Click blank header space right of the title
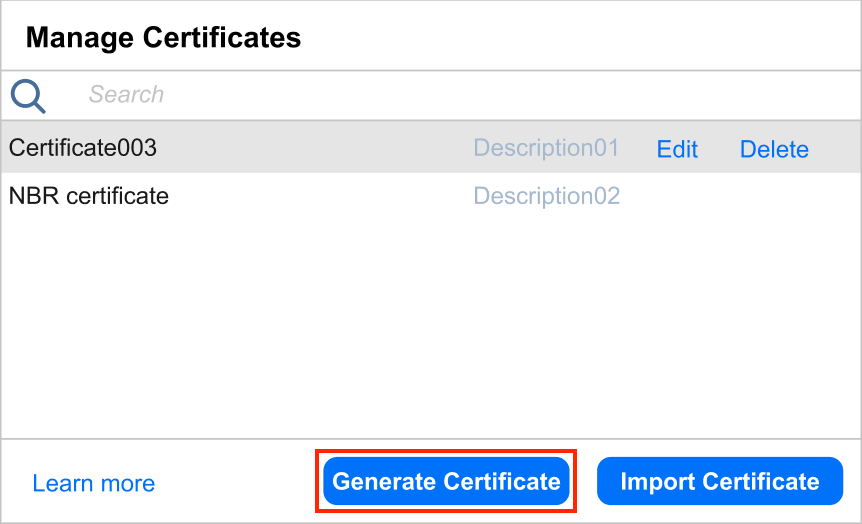The height and width of the screenshot is (524, 862). click(x=580, y=38)
